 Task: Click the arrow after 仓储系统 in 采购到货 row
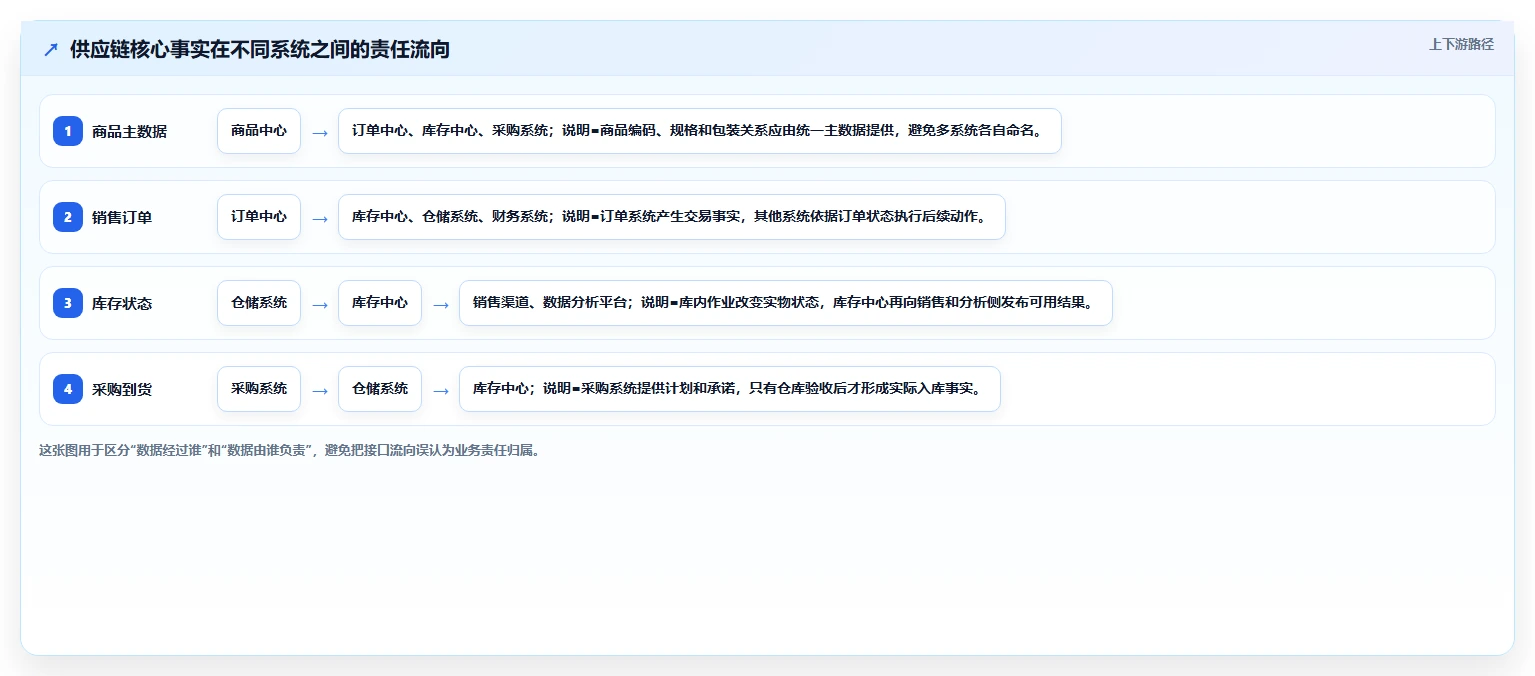click(441, 390)
